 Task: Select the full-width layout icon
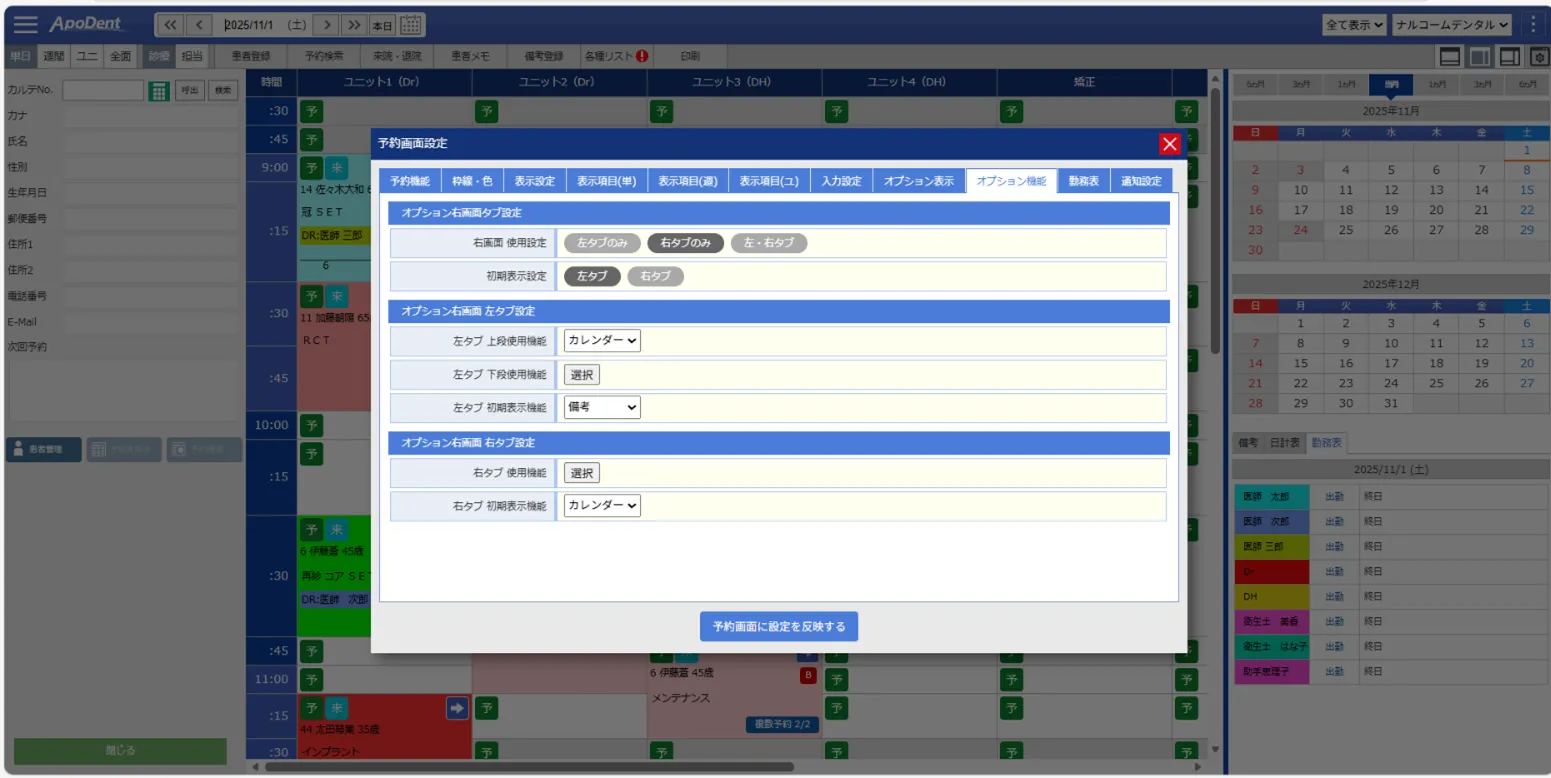(1449, 57)
